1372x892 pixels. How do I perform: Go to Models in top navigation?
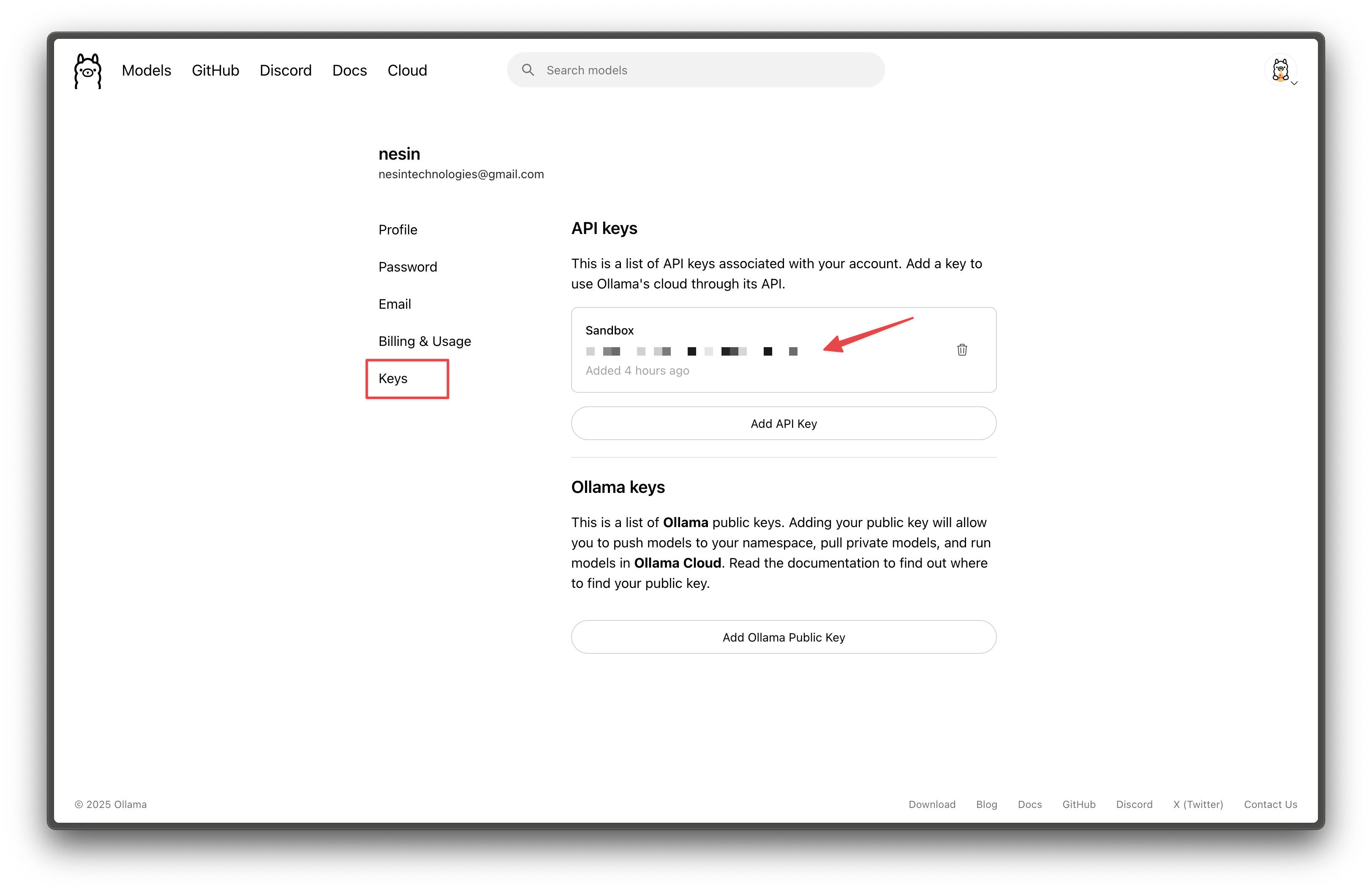[x=147, y=70]
